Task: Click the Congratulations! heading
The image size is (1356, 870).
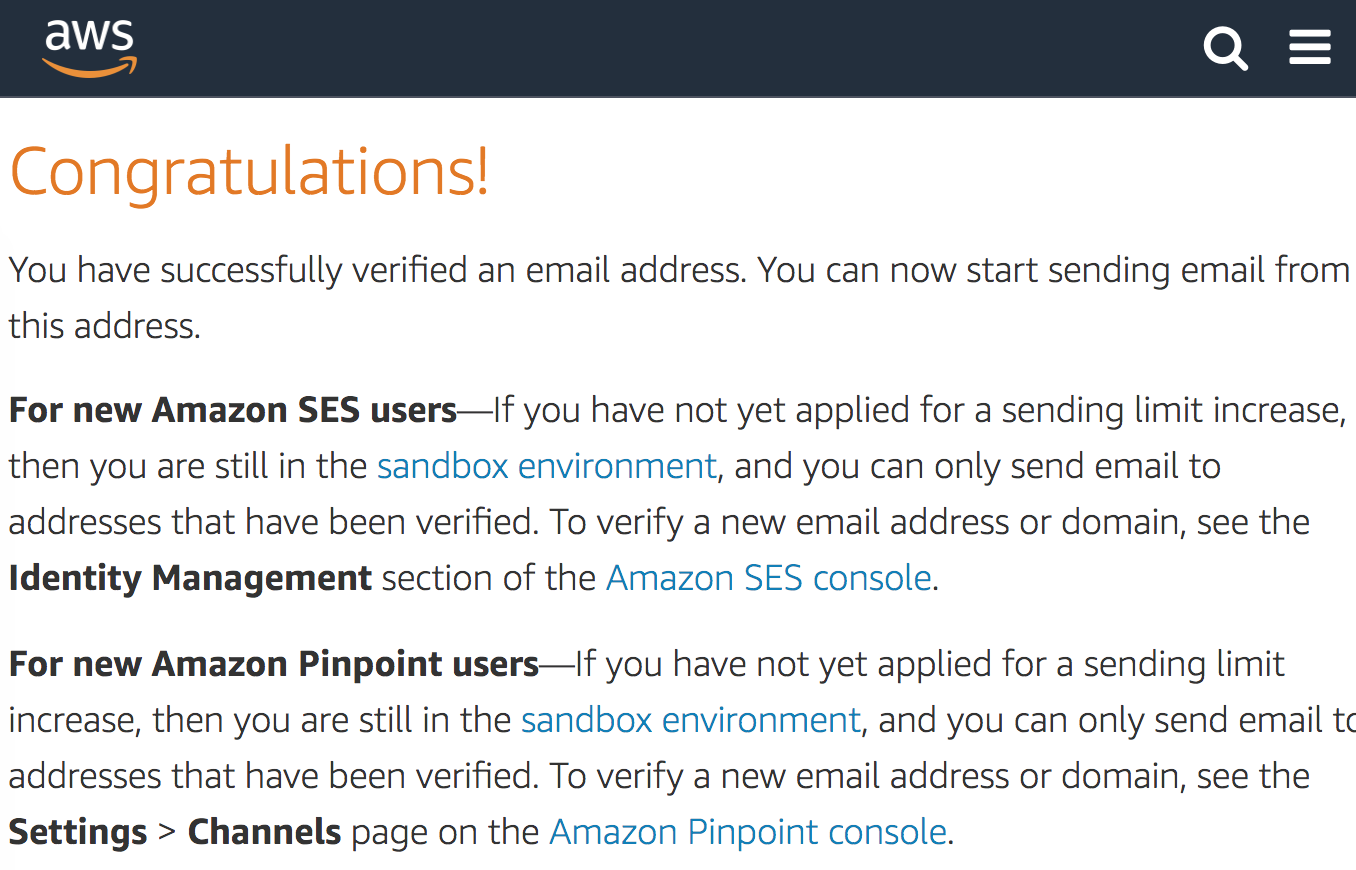Action: [249, 170]
